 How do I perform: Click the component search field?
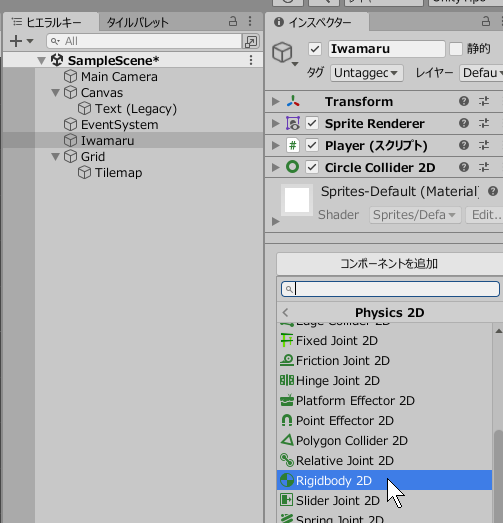click(390, 289)
